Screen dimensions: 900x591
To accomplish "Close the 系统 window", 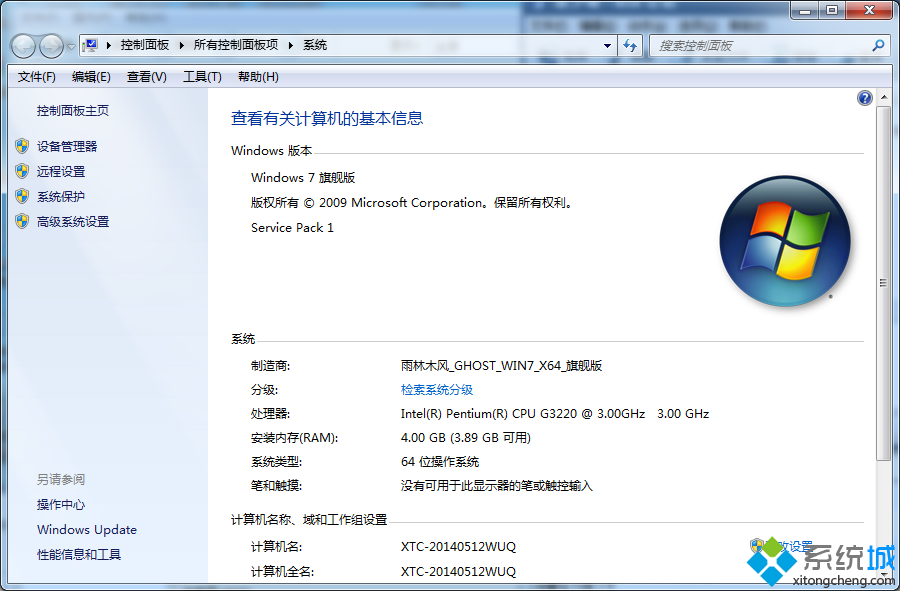I will 869,10.
